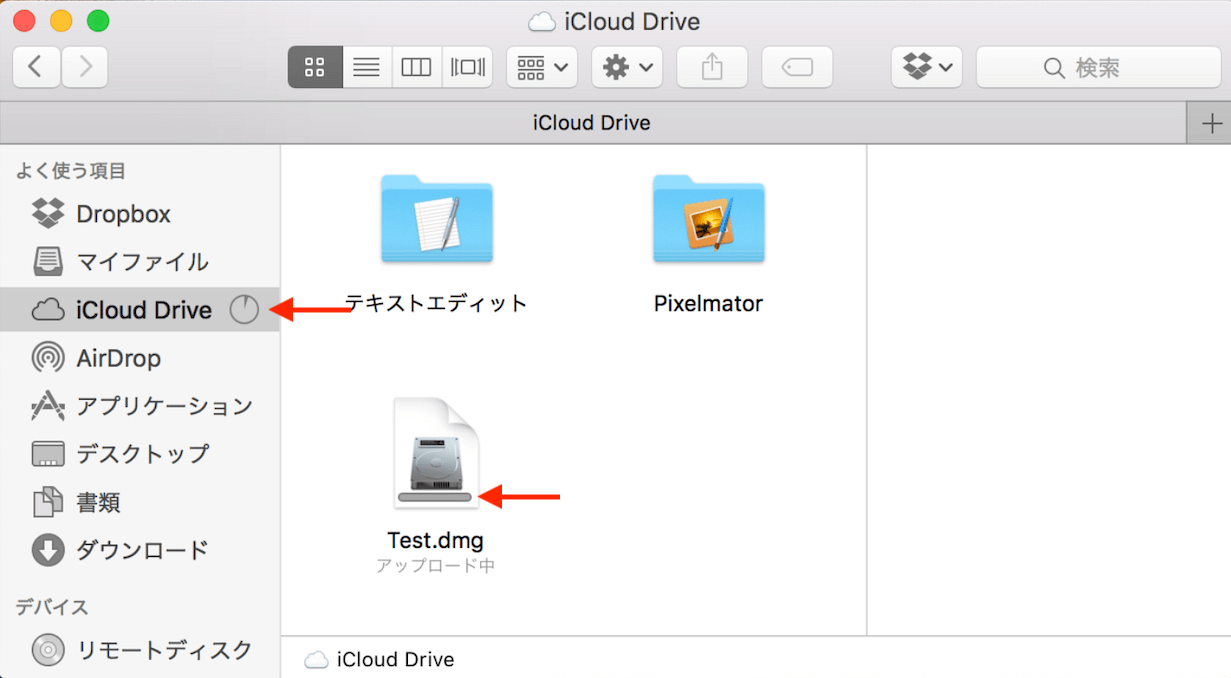Viewport: 1231px width, 678px height.
Task: Go forward with the right chevron button
Action: coord(85,68)
